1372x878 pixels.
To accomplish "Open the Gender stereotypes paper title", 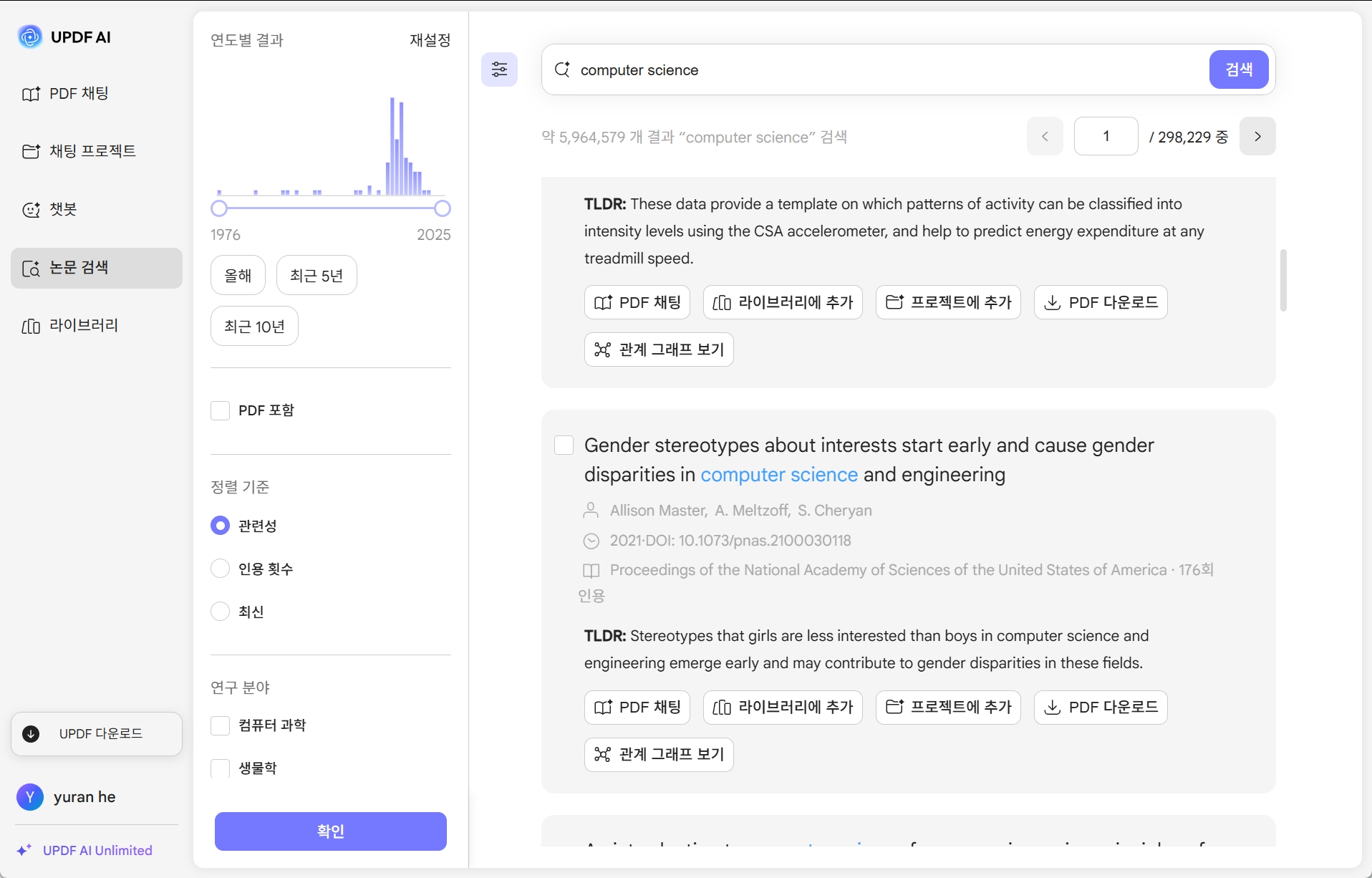I will 869,460.
